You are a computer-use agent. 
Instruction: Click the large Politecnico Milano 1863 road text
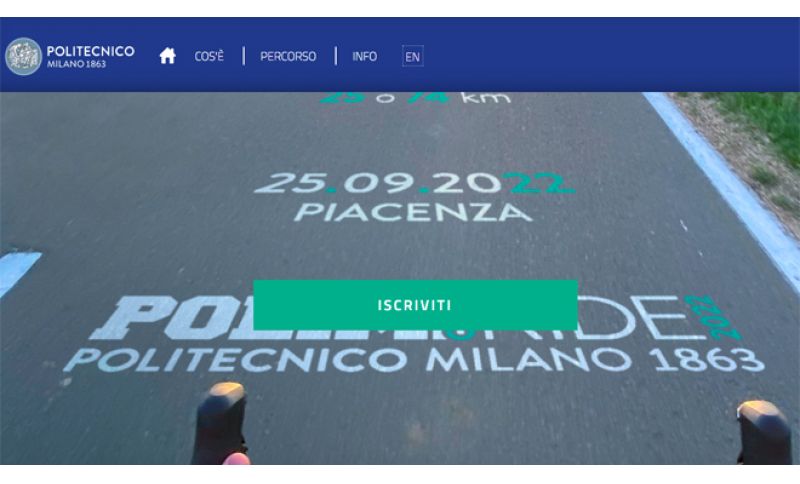(x=413, y=360)
